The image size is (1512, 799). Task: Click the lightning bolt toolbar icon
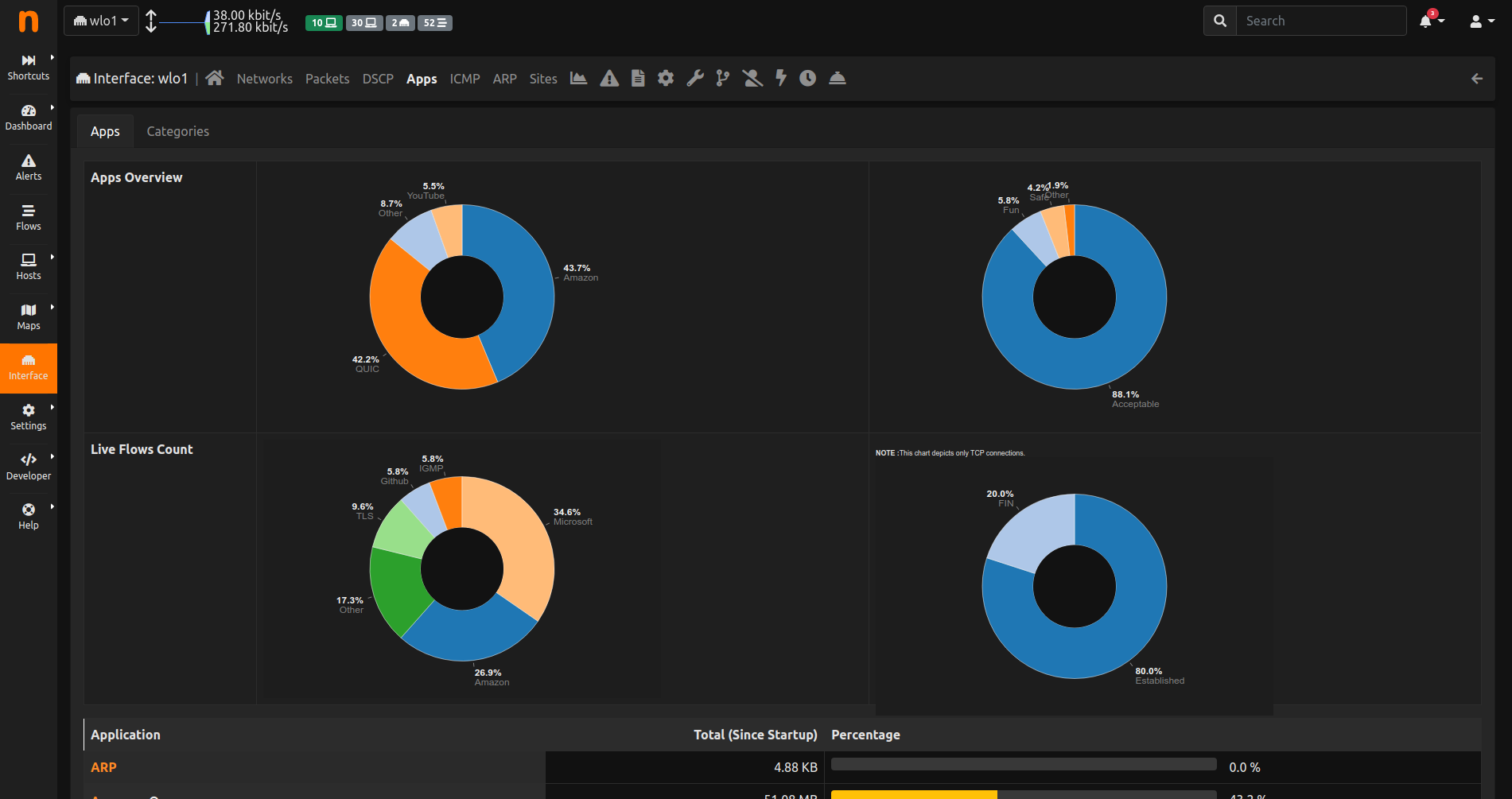780,78
